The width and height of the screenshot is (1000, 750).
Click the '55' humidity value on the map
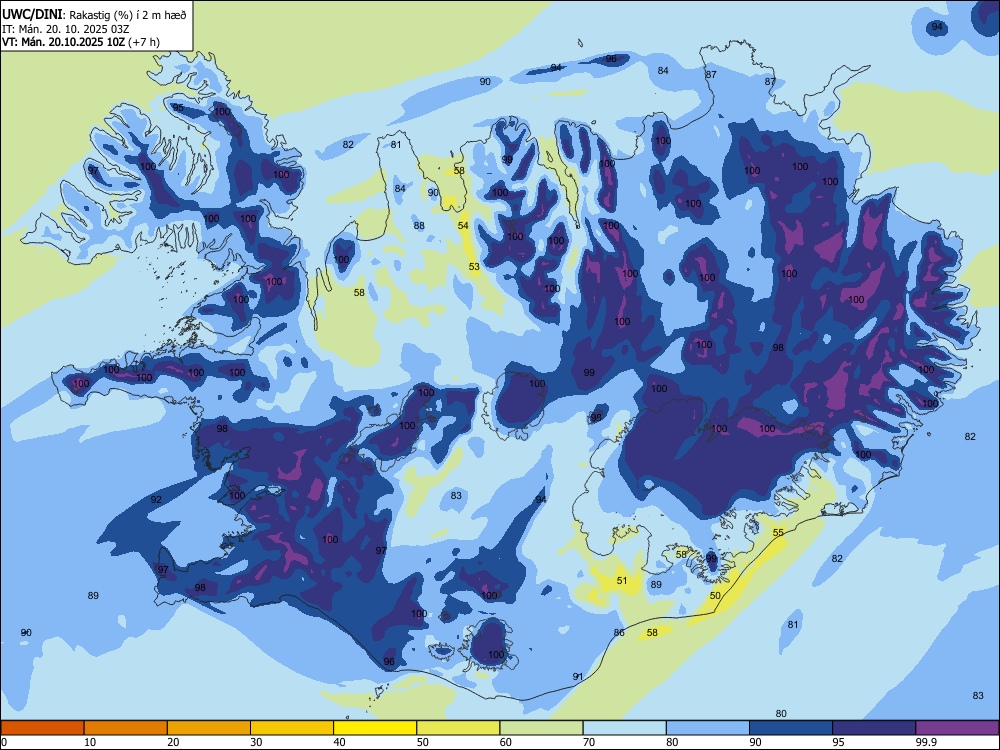pyautogui.click(x=778, y=533)
